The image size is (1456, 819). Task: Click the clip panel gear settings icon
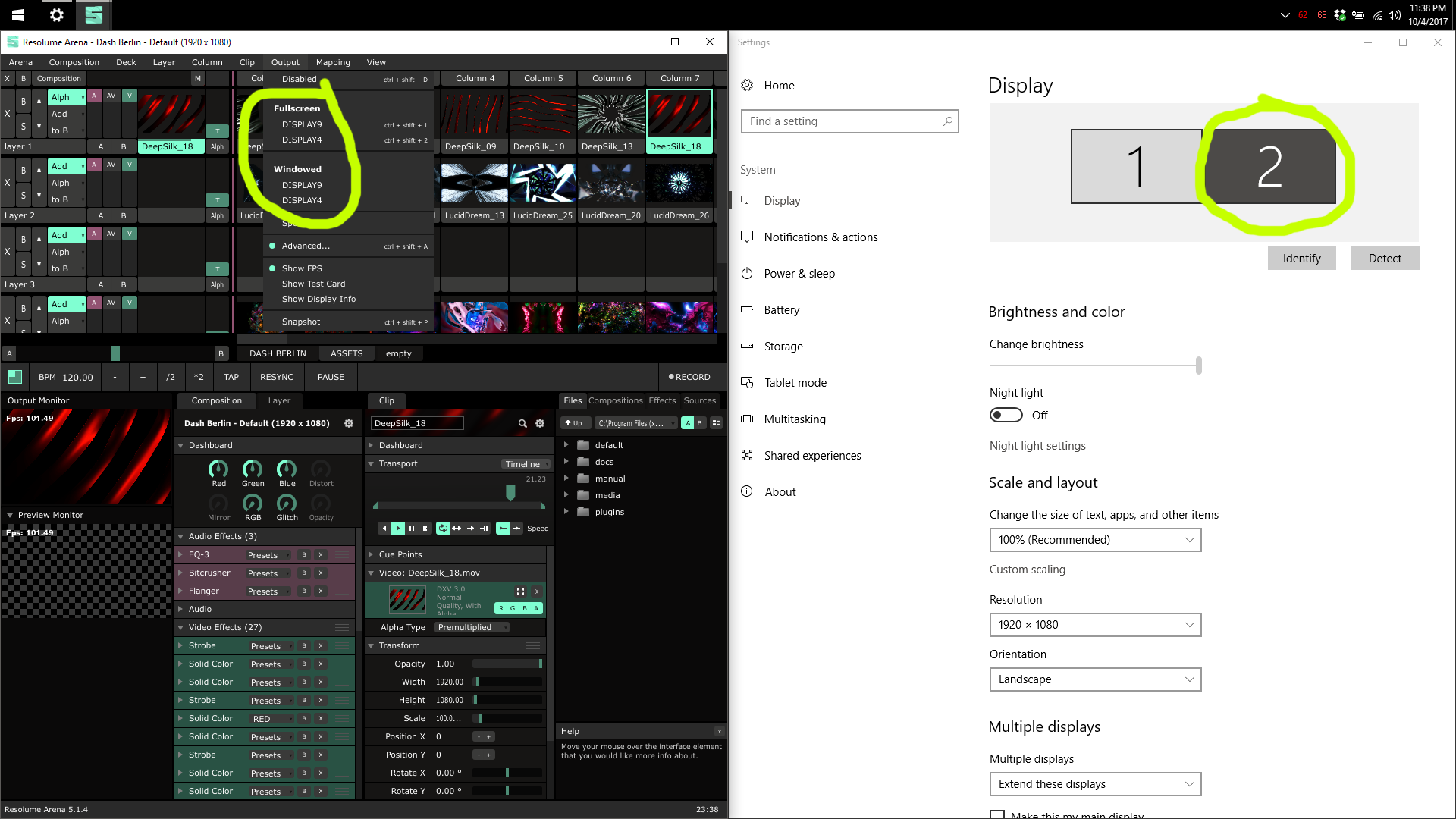tap(540, 423)
